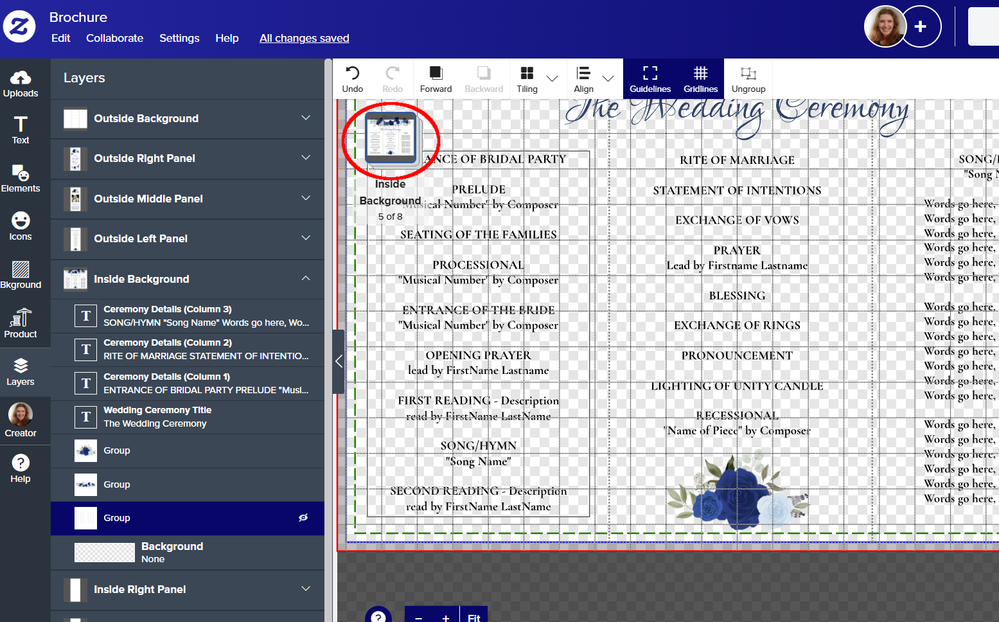Select Ceremony Details (Column 1) layer
999x622 pixels.
(187, 383)
